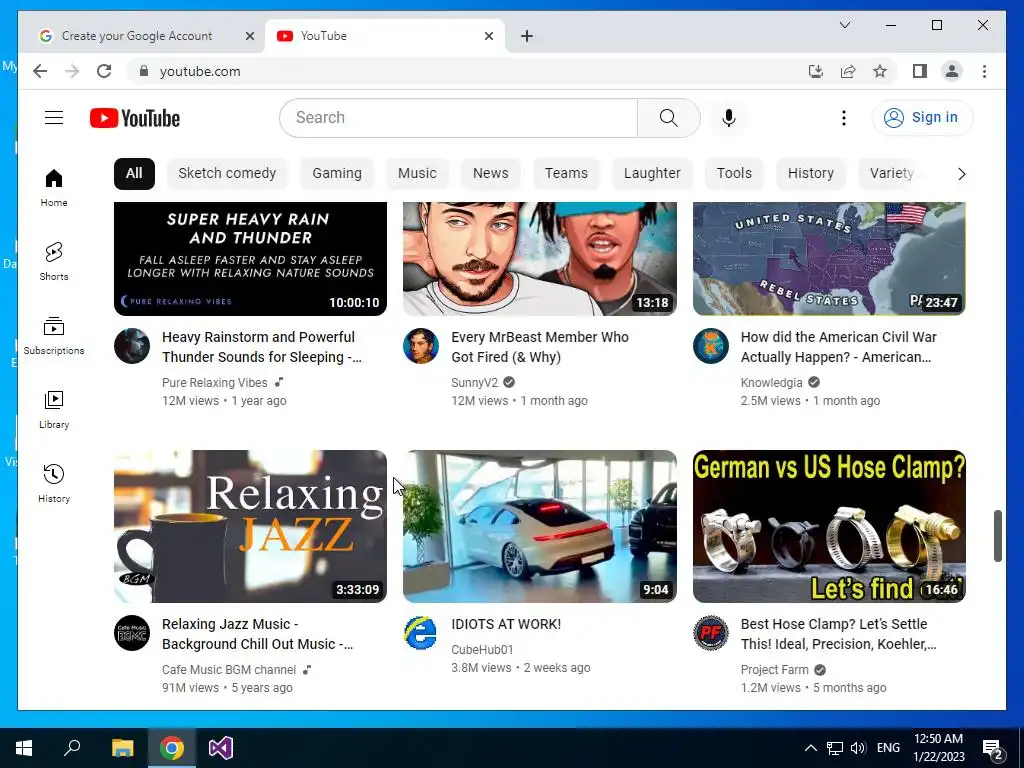This screenshot has height=768, width=1024.
Task: Open German vs US Hose Clamp thumbnail
Action: (x=829, y=526)
